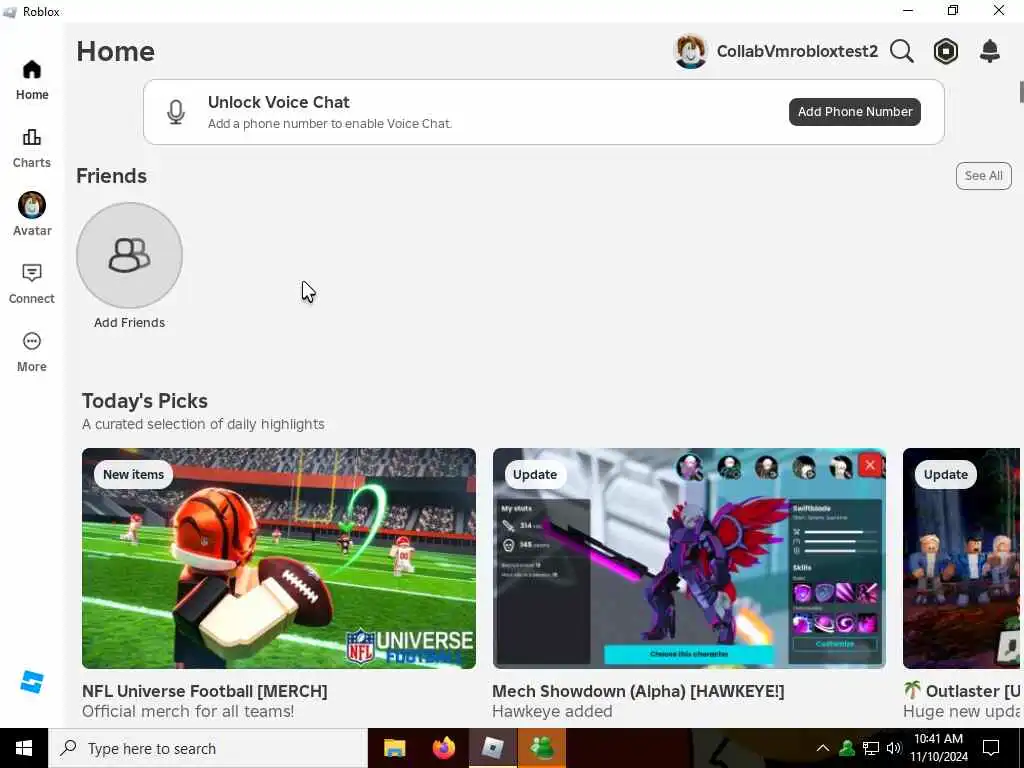
Task: Click the Add Friends circle icon
Action: pyautogui.click(x=129, y=255)
